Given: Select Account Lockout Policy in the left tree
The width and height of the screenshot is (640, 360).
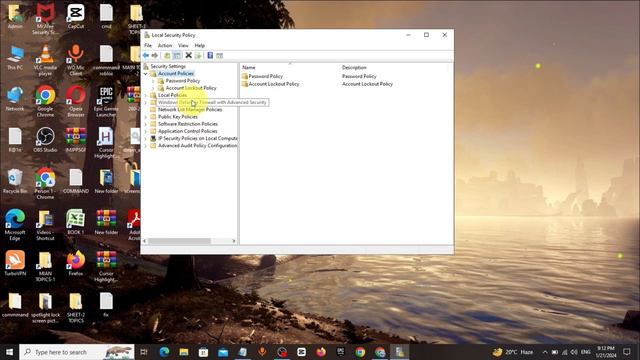Looking at the screenshot, I should 191,88.
